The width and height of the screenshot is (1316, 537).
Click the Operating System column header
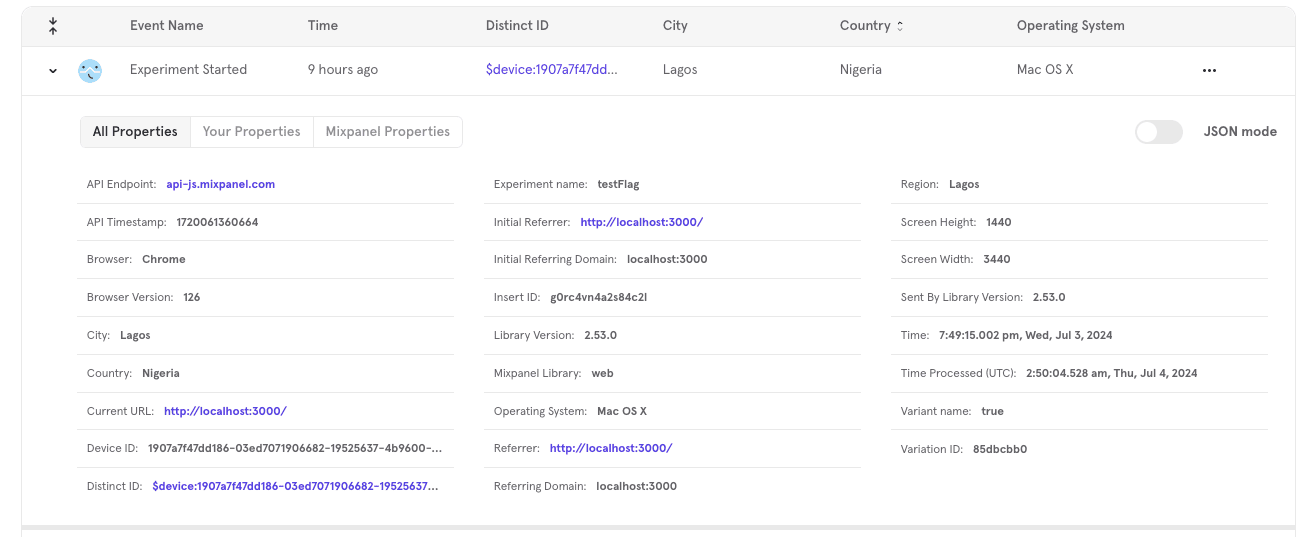[x=1070, y=26]
